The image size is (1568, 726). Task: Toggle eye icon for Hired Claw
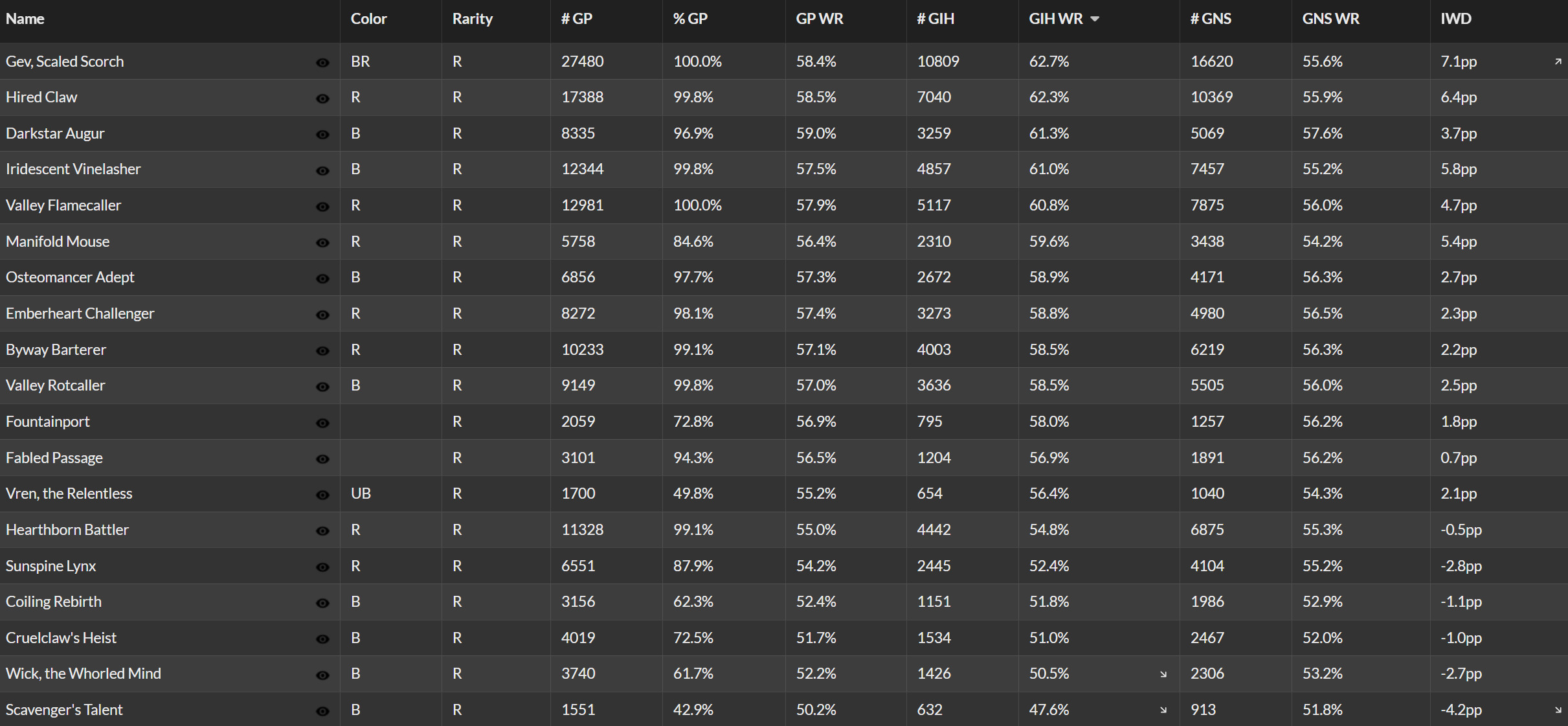coord(322,98)
